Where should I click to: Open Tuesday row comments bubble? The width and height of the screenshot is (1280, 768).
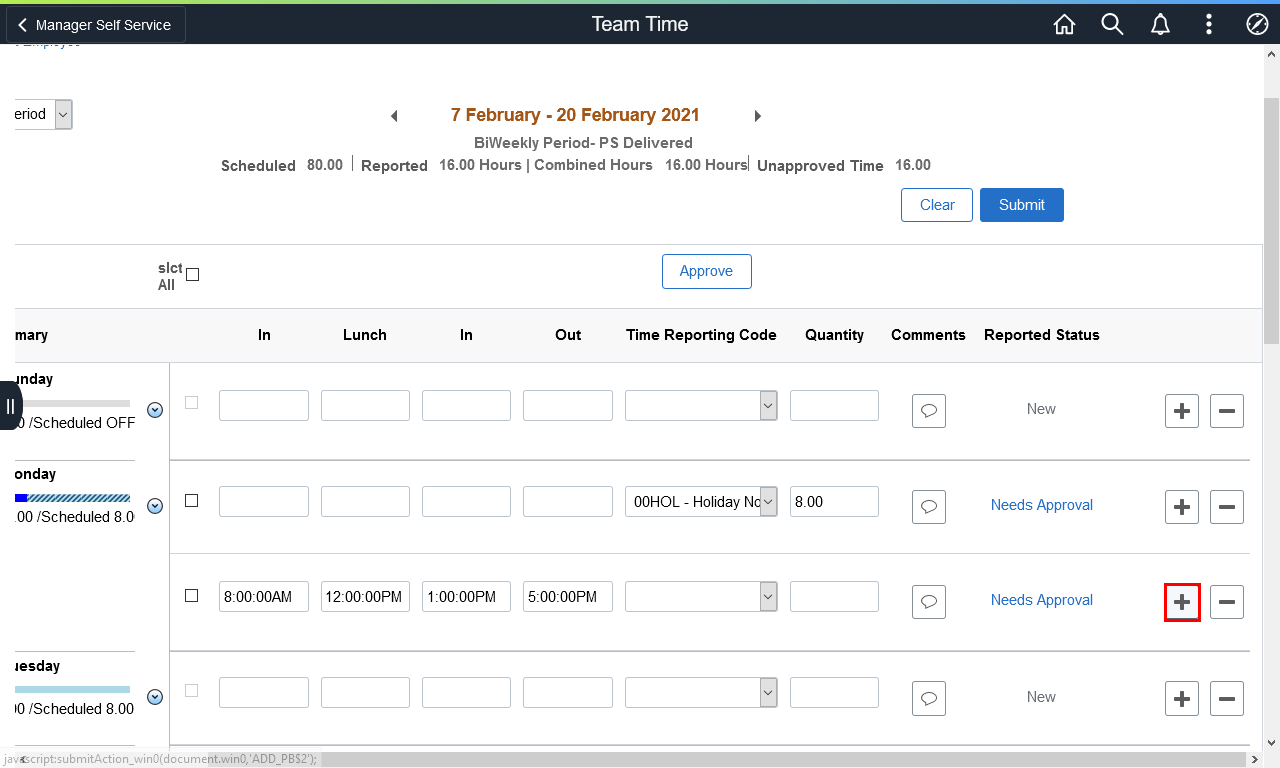coord(929,698)
